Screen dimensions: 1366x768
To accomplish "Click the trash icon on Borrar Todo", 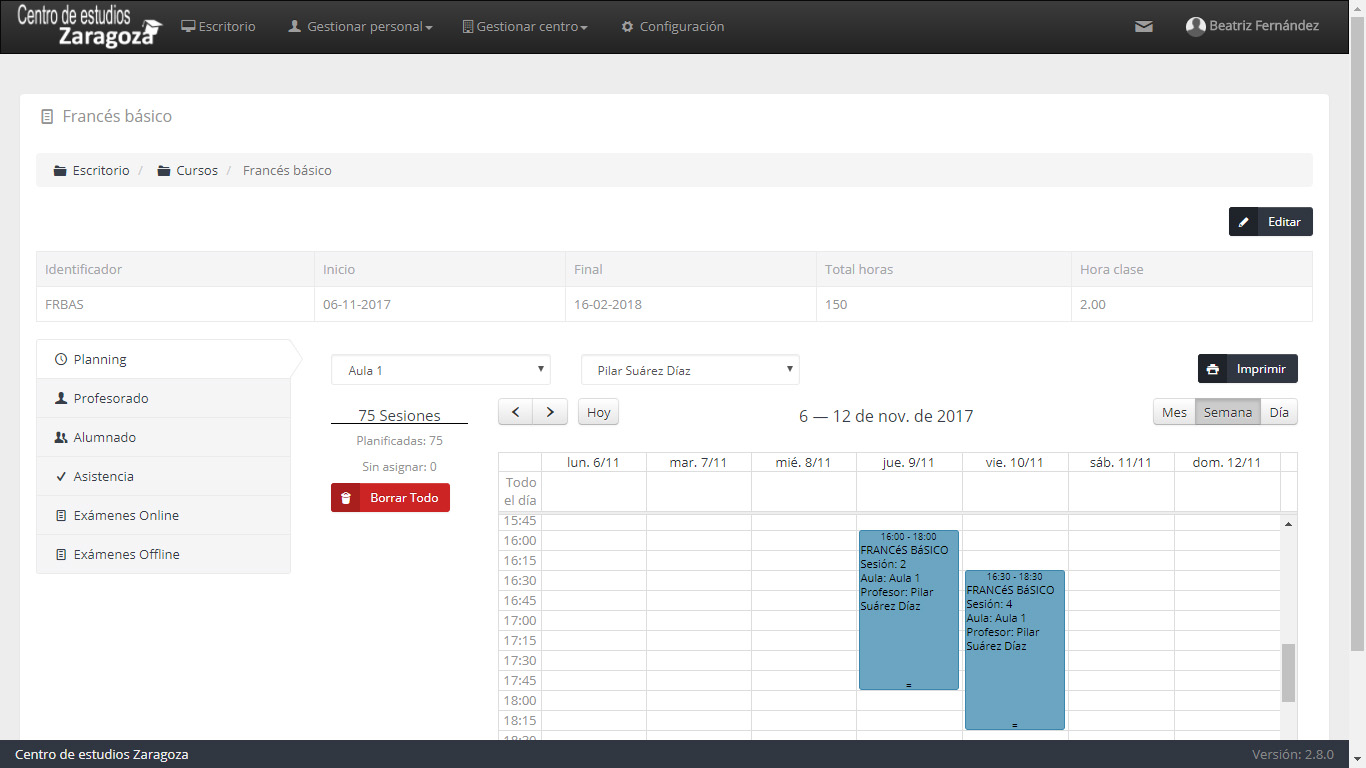I will [x=346, y=498].
